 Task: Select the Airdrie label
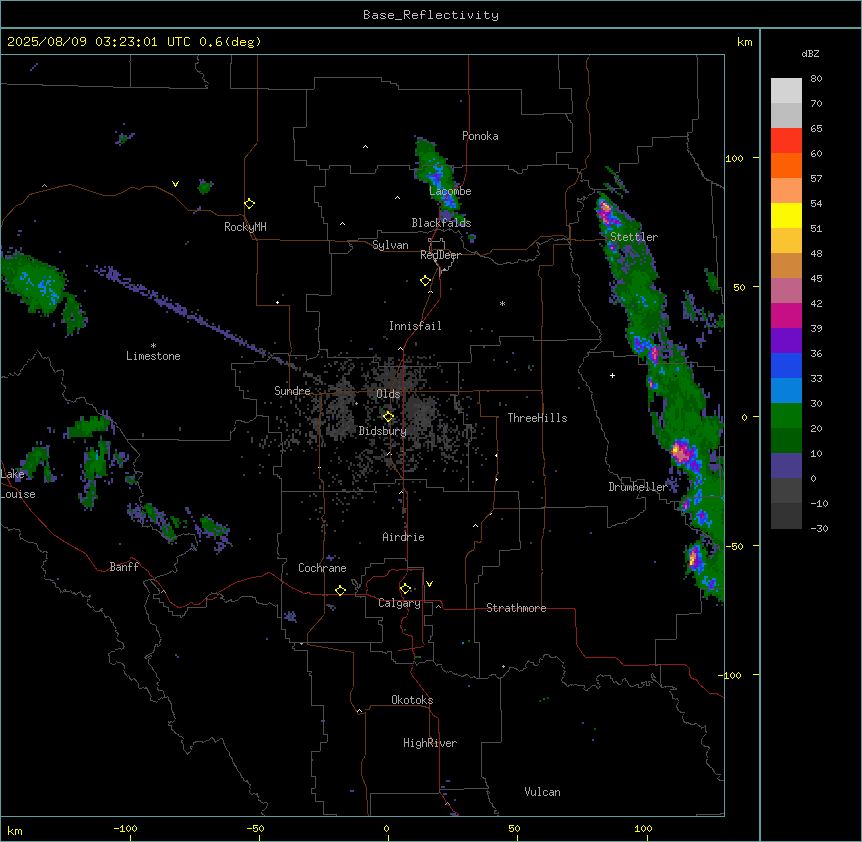click(403, 537)
